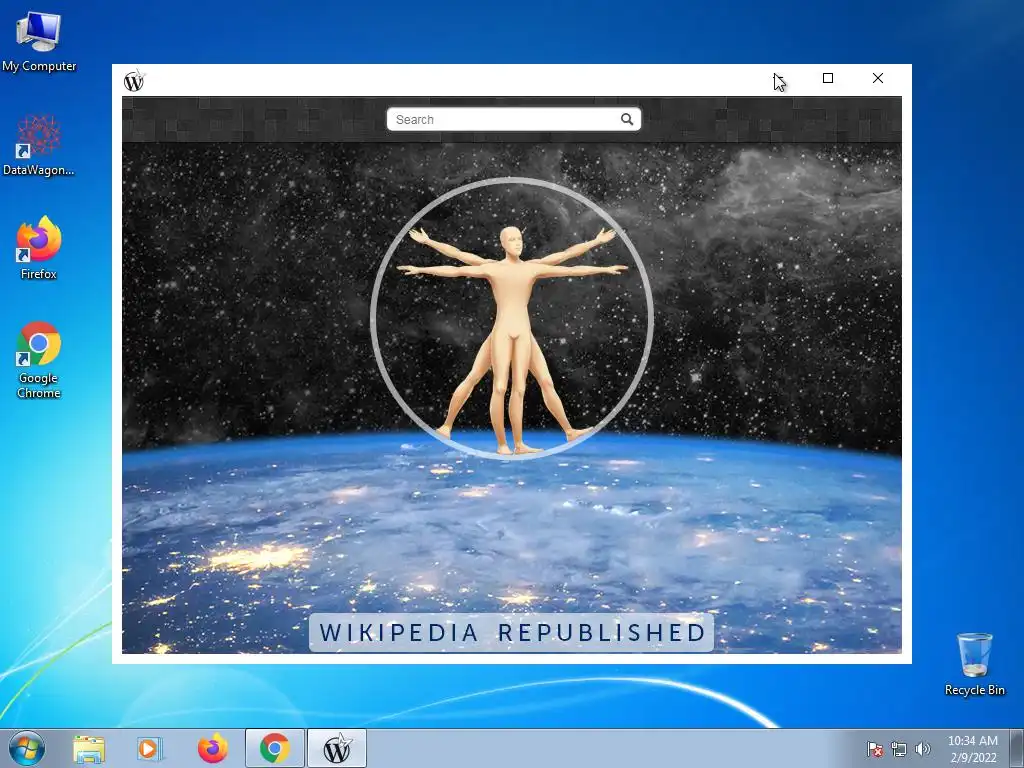The image size is (1024, 768).
Task: Open Windows Explorer from taskbar
Action: tap(89, 749)
